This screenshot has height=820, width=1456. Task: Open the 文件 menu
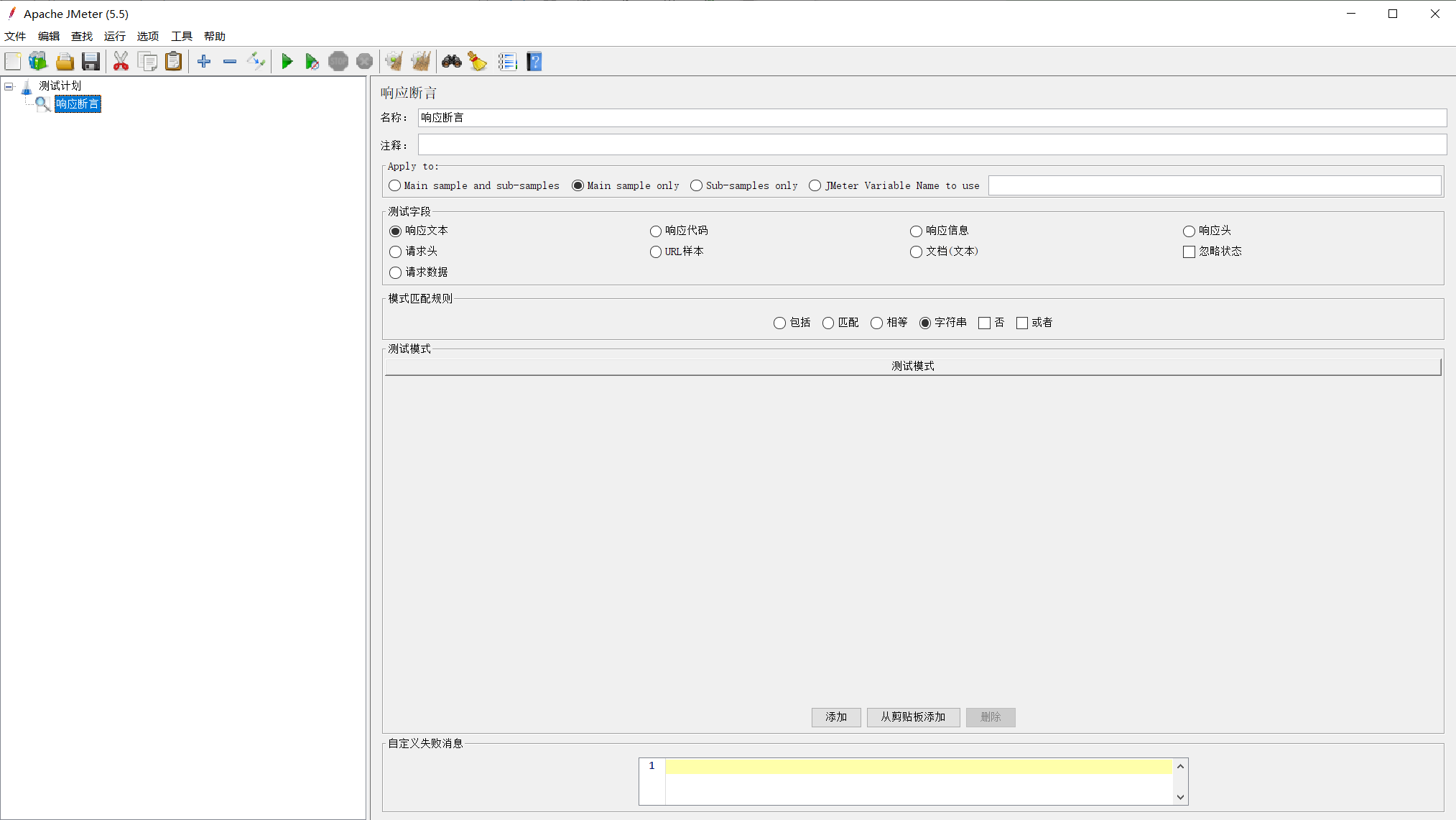tap(15, 37)
